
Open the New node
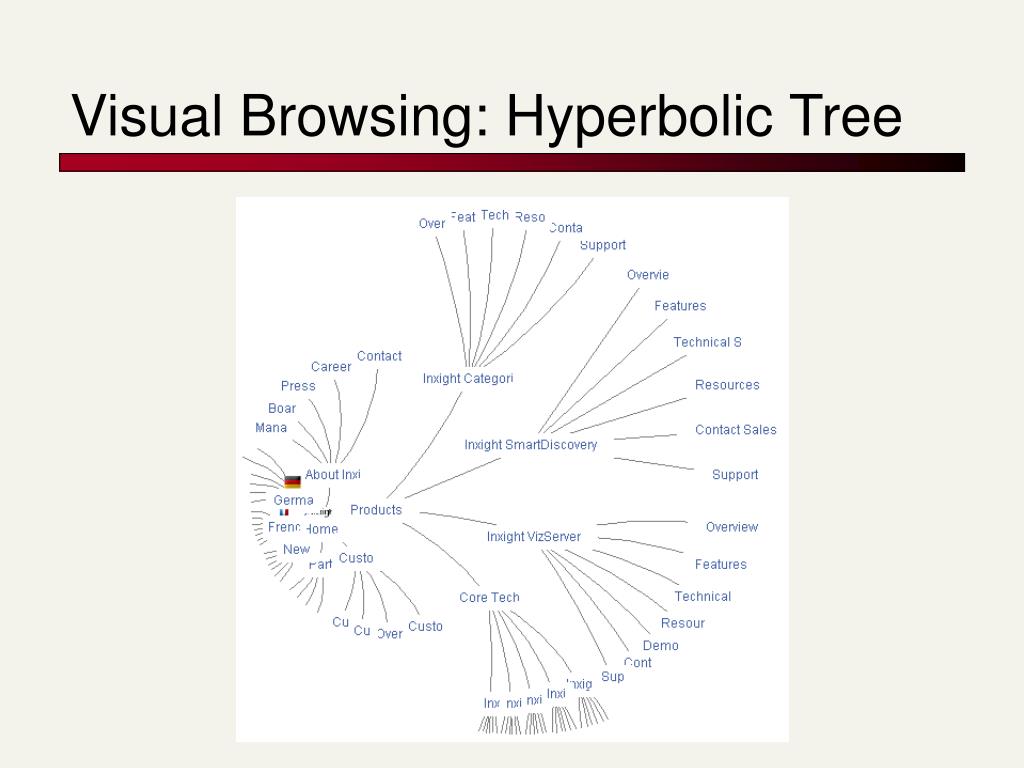296,549
